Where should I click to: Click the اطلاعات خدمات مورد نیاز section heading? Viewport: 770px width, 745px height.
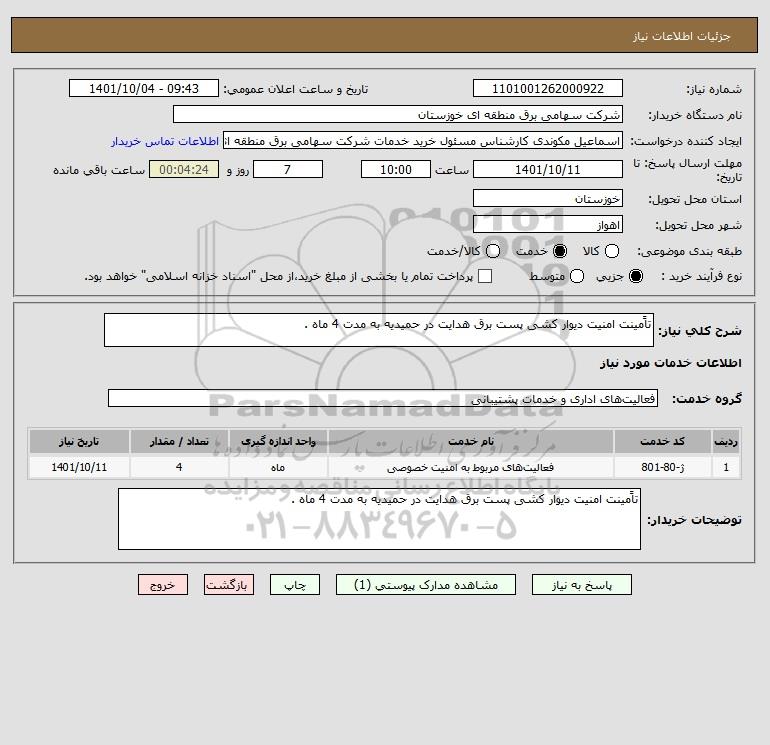click(x=670, y=363)
